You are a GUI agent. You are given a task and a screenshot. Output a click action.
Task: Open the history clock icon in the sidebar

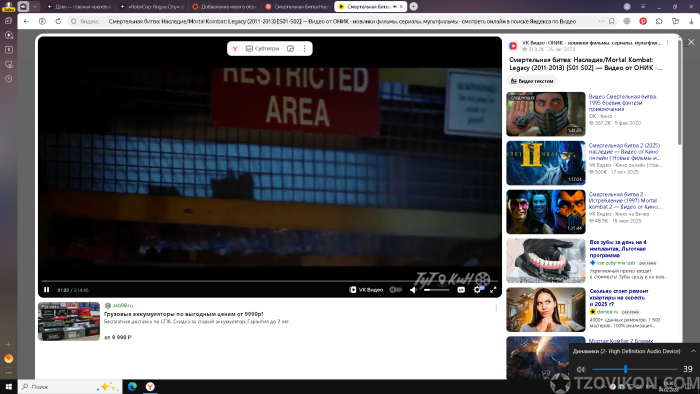click(8, 79)
